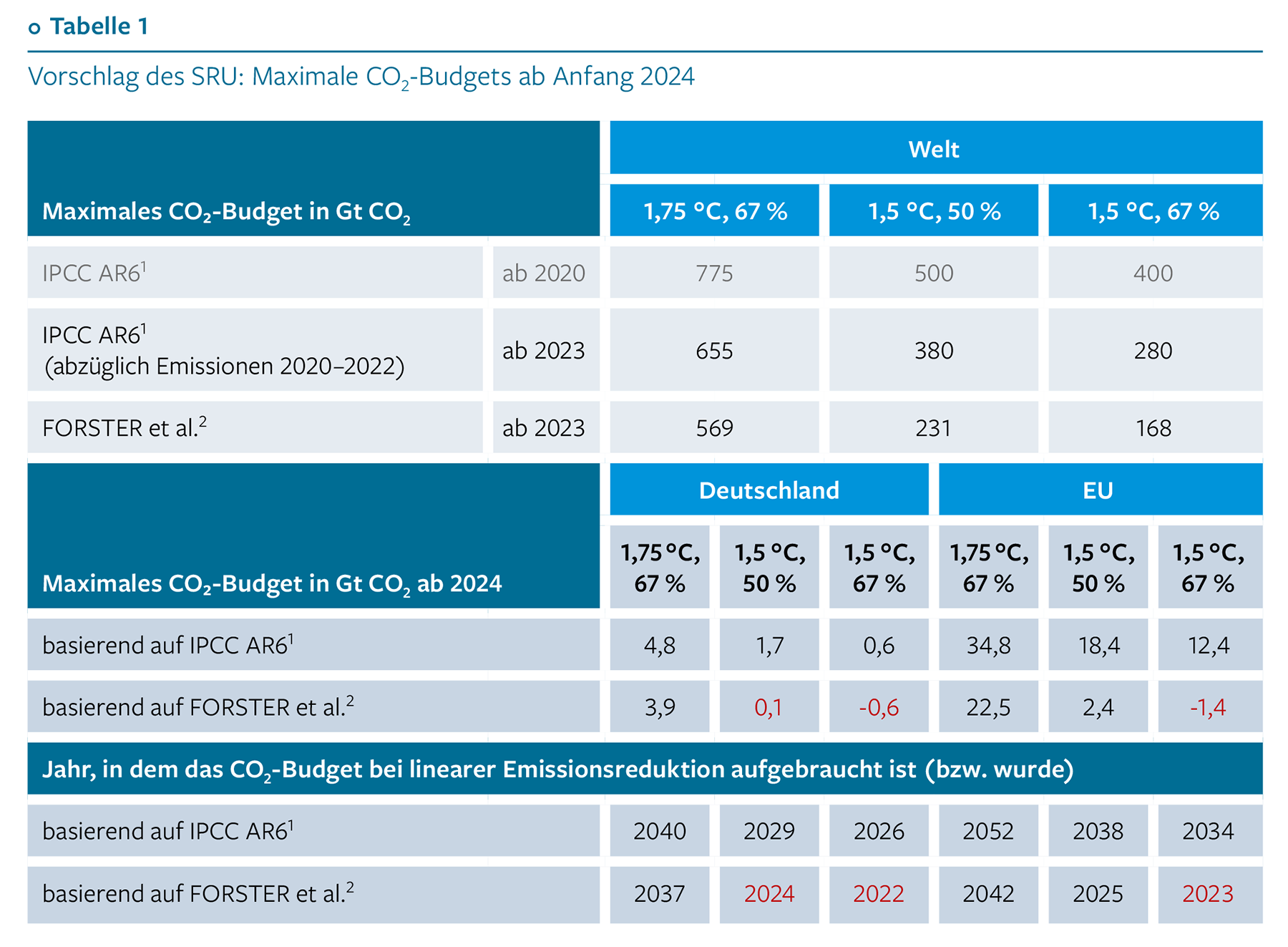Click the value 34,8
This screenshot has height=947, width=1288.
click(x=988, y=645)
